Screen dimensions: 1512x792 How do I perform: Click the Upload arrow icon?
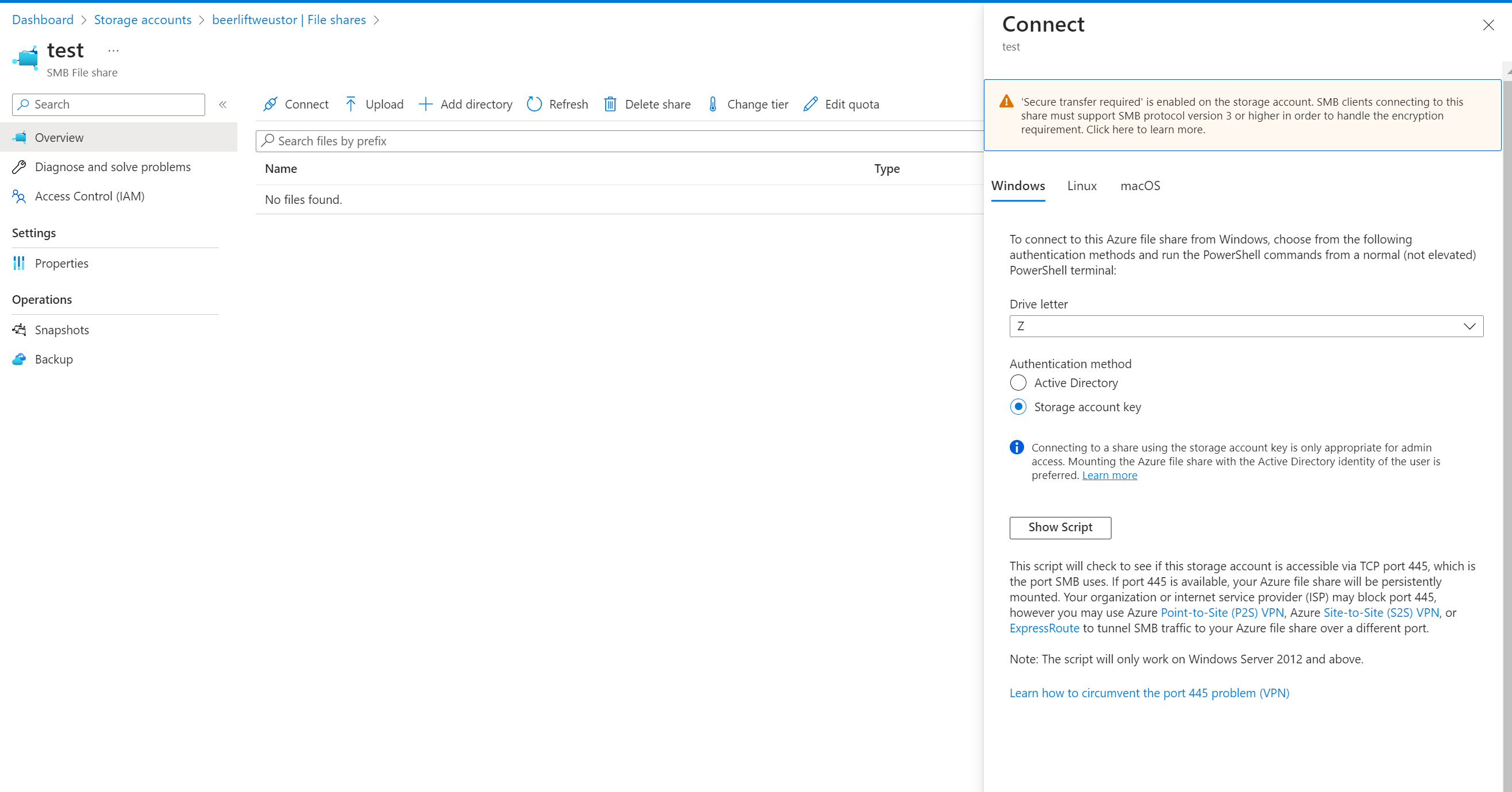tap(351, 105)
